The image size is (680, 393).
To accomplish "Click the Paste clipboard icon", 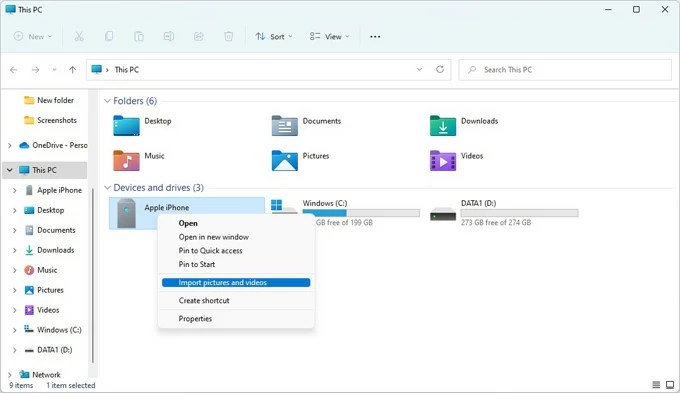I will pos(139,36).
